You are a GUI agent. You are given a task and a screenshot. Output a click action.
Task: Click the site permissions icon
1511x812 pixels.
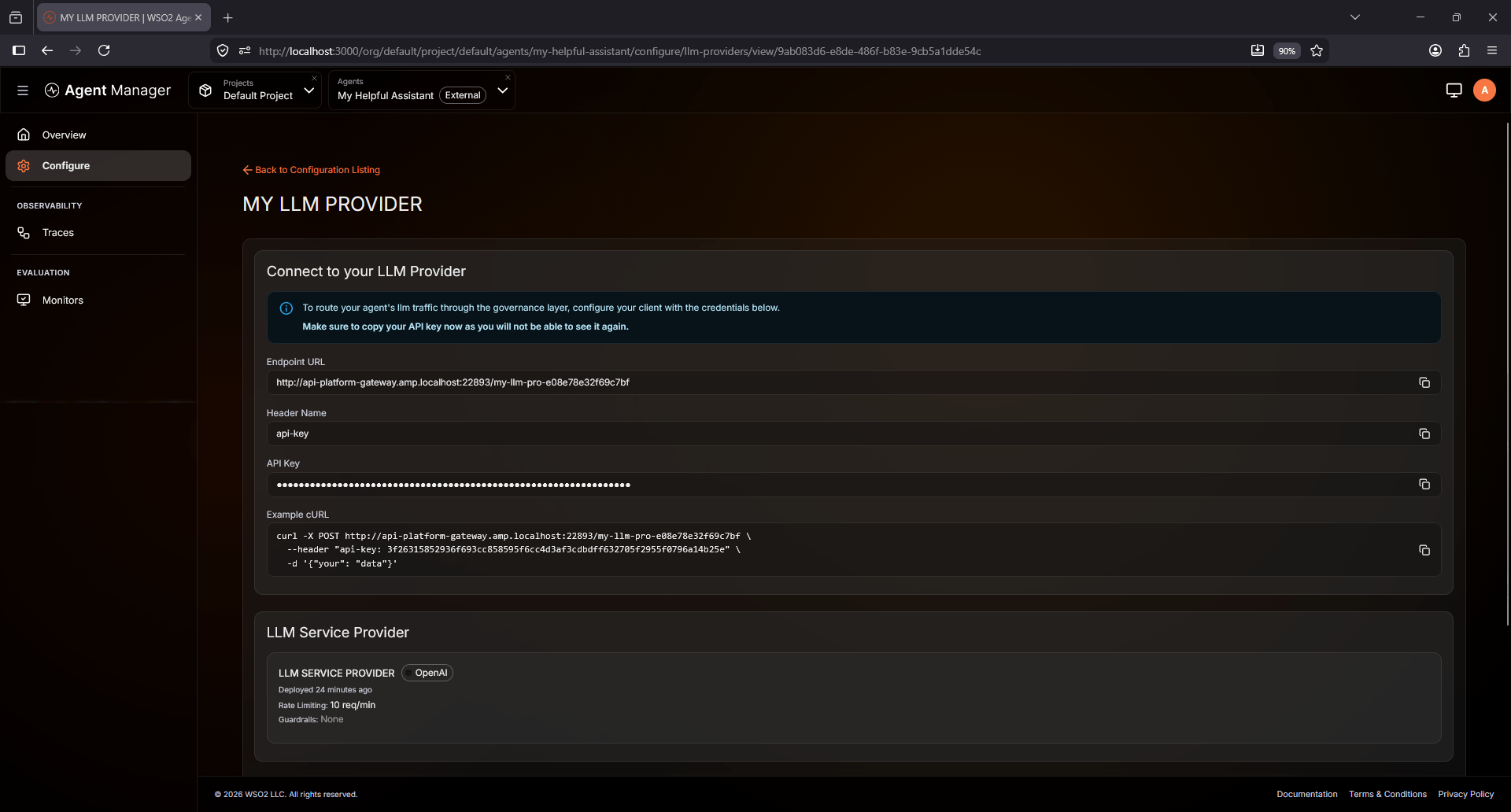(245, 50)
